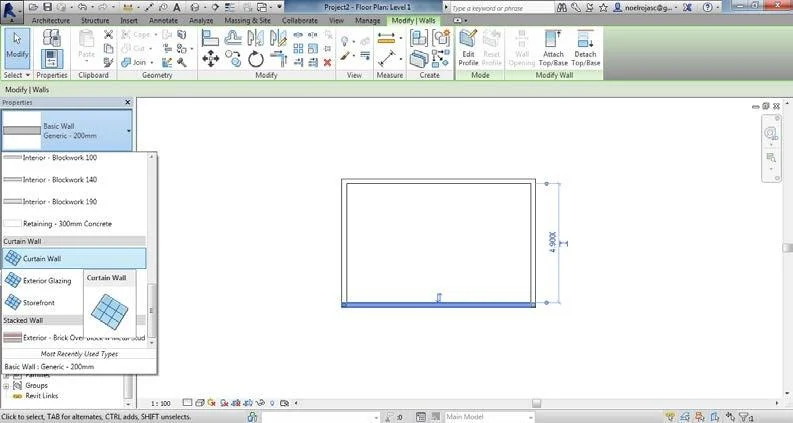The width and height of the screenshot is (793, 423).
Task: Select Curtain Wall type
Action: (74, 259)
